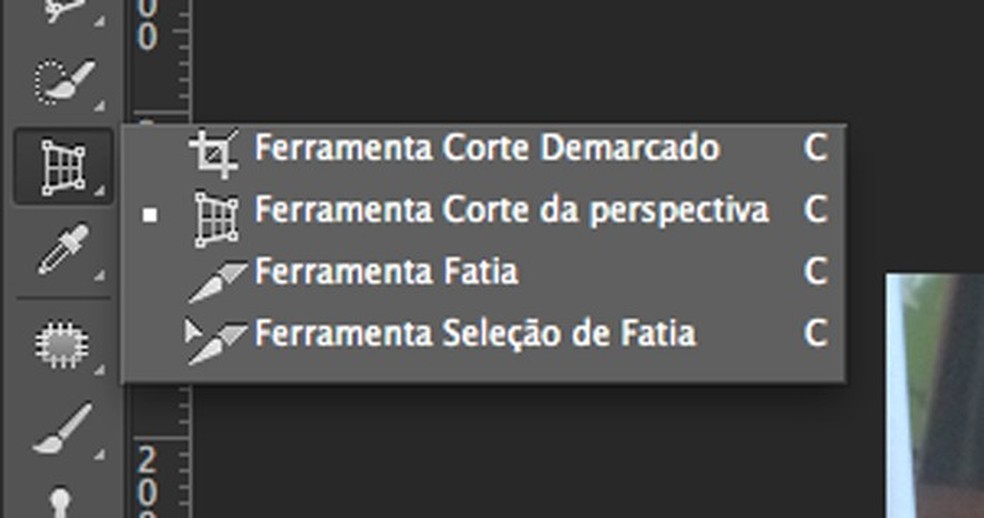Choose the Brush tool

[x=62, y=430]
